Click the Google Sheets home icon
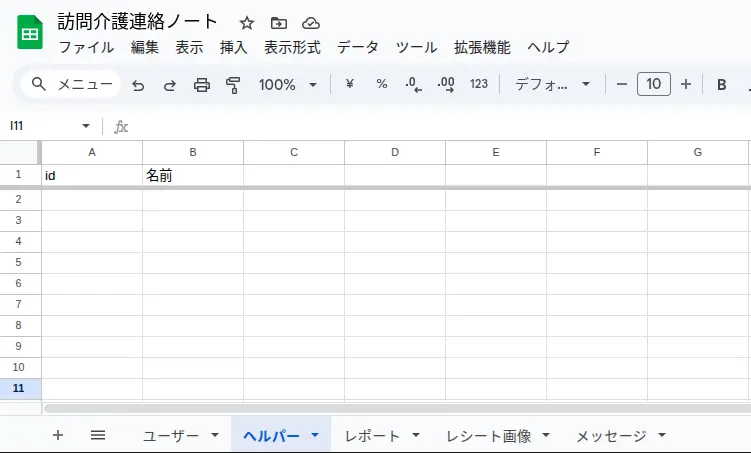Screen dimensions: 751x453 tap(29, 34)
